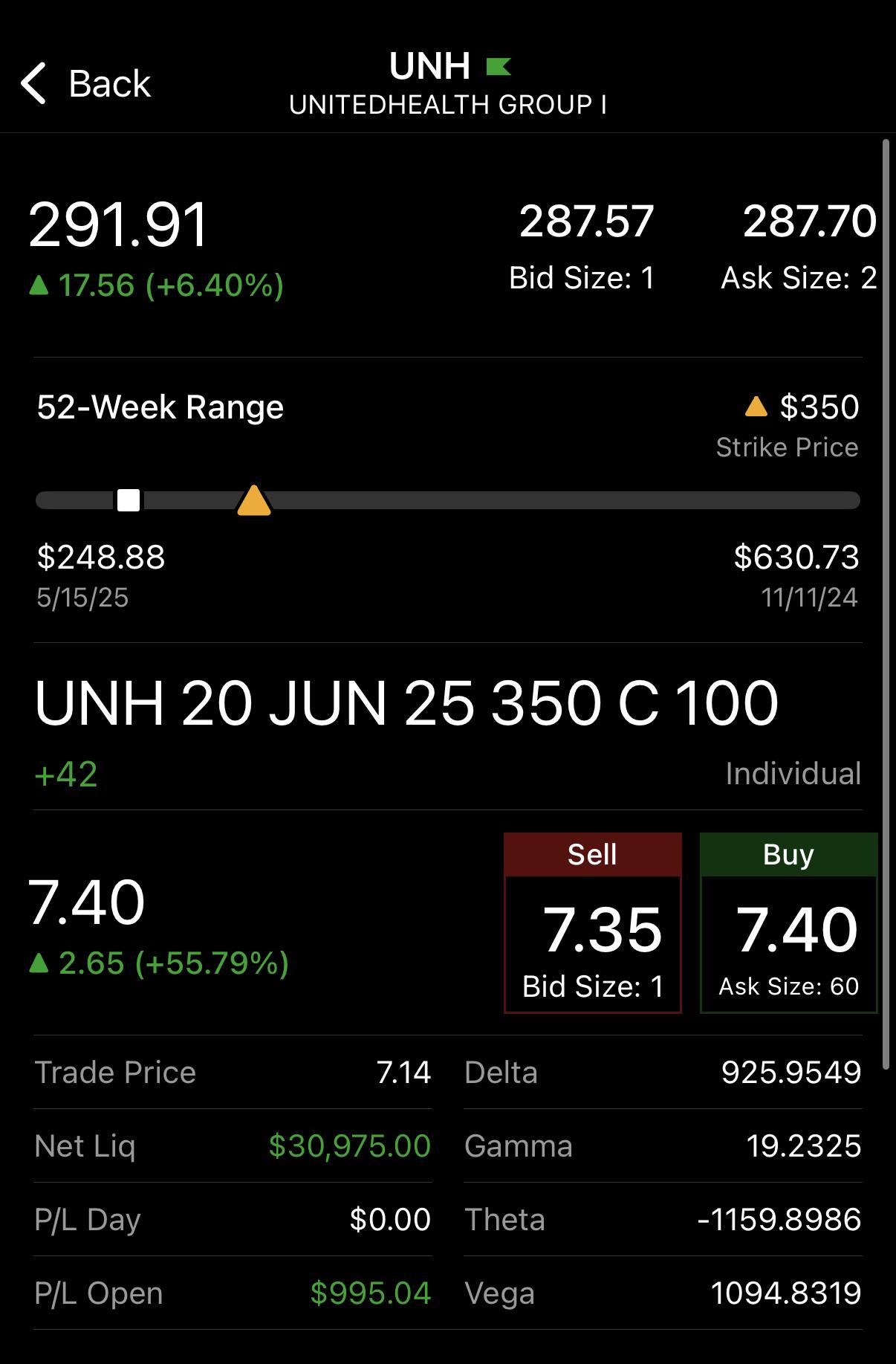Tap the Delta row value 925.9549
896x1364 pixels.
tap(791, 1072)
